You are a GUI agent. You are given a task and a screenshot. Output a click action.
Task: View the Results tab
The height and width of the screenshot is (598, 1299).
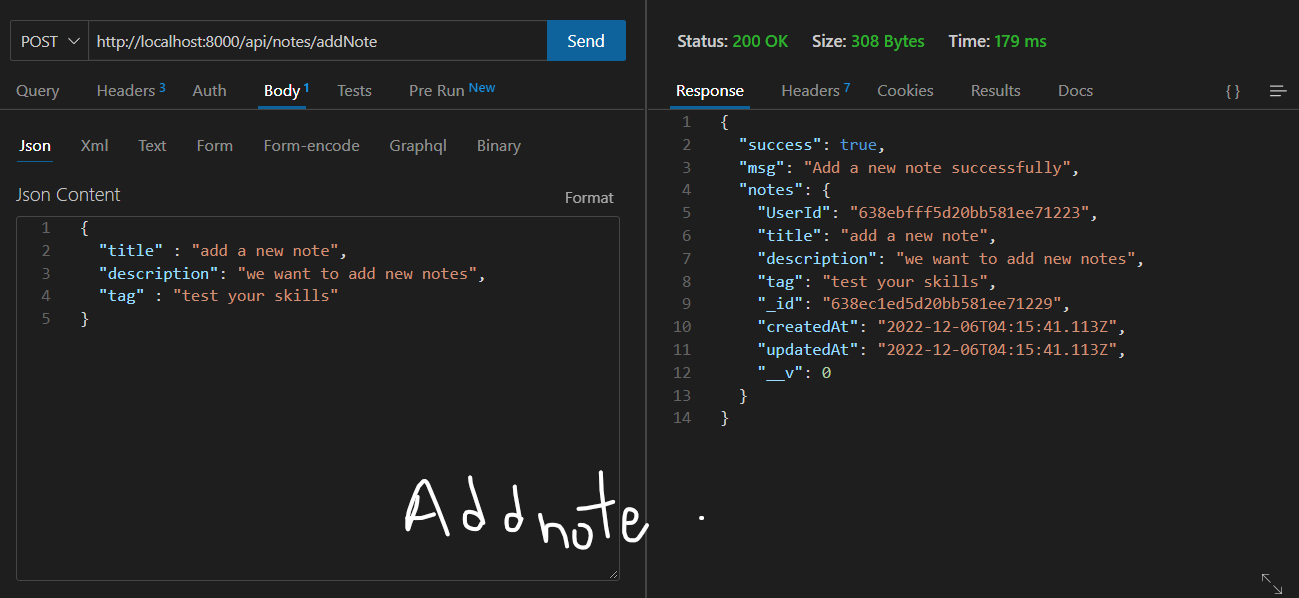point(995,90)
